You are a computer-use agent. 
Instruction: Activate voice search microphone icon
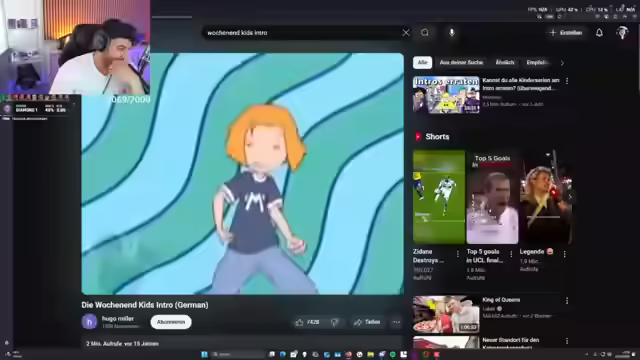tap(452, 33)
